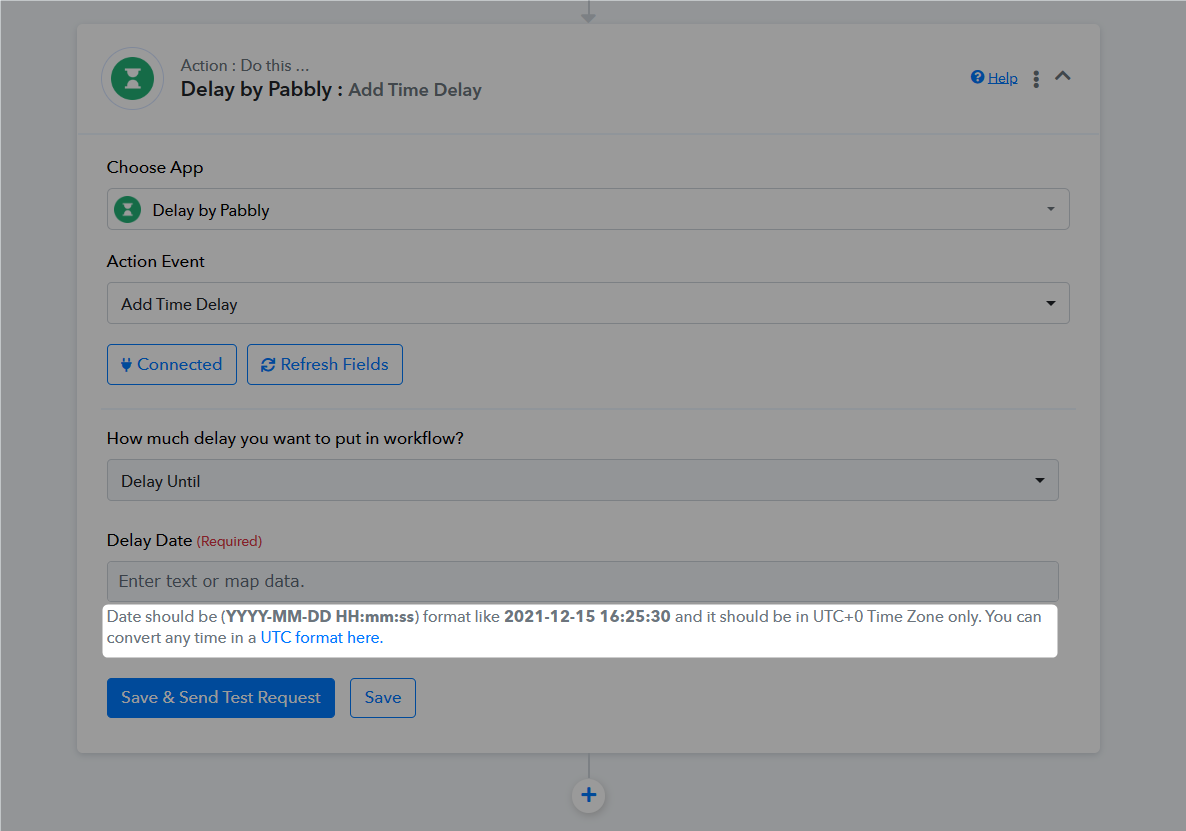
Task: Add a new step with plus icon
Action: [588, 795]
